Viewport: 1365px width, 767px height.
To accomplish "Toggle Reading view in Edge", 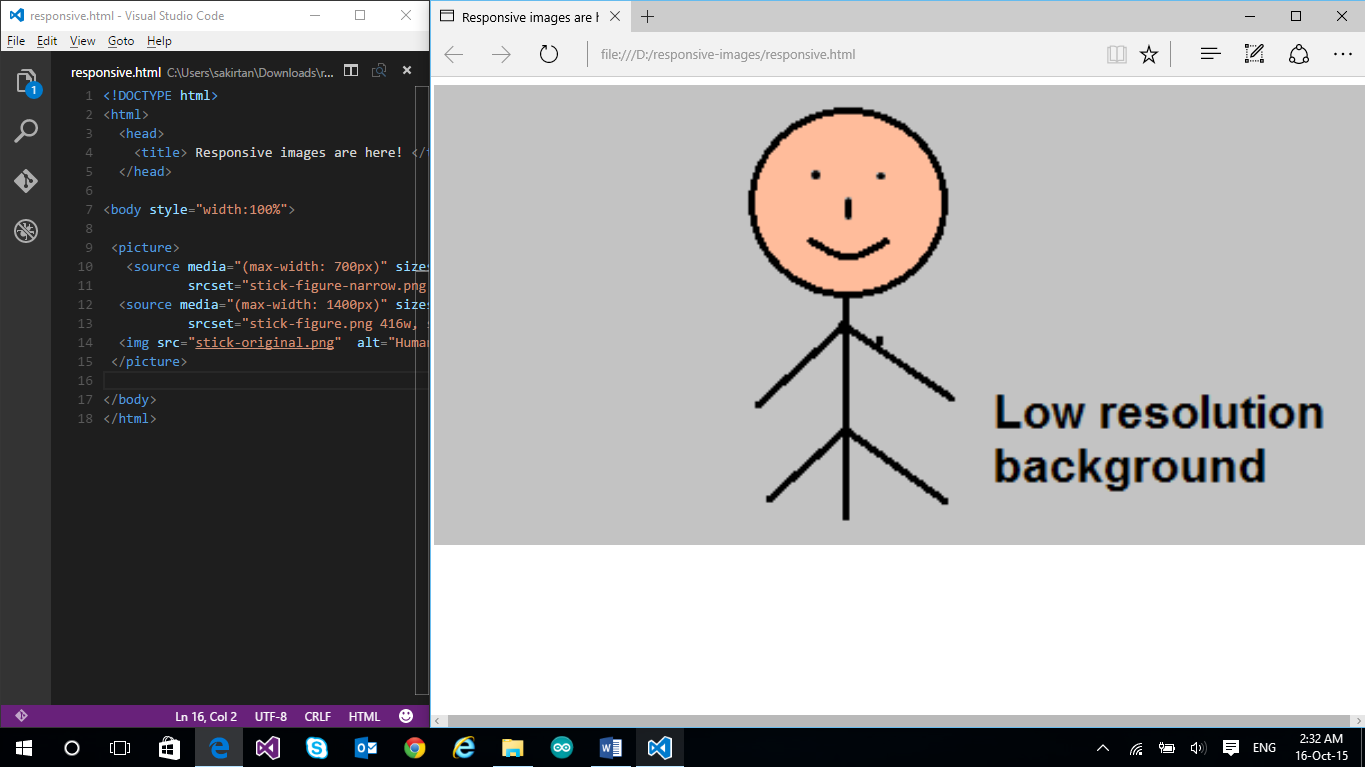I will 1116,55.
